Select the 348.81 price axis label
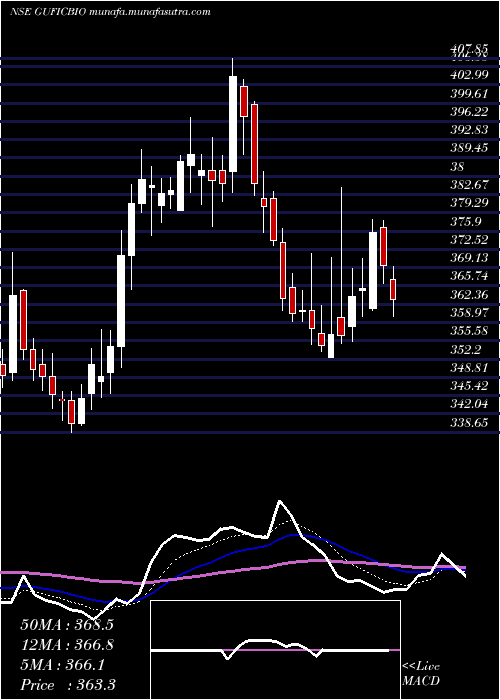 (470, 368)
